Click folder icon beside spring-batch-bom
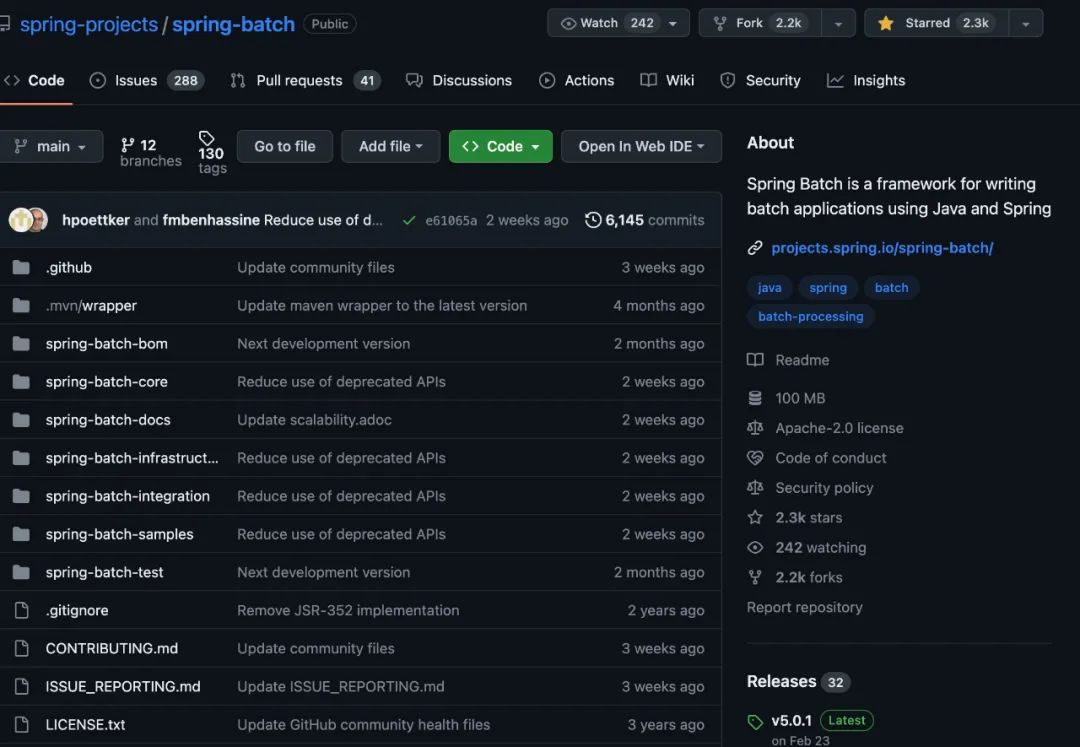 pyautogui.click(x=21, y=344)
